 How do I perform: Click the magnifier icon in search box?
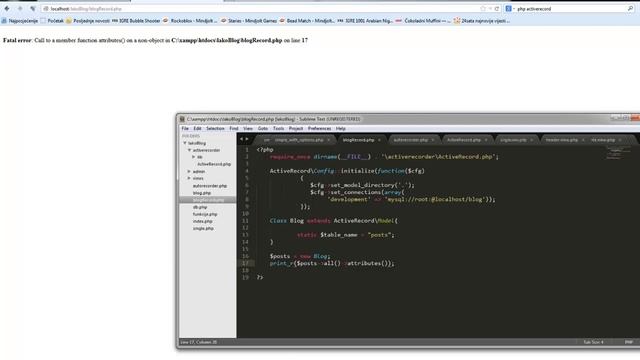630,9
